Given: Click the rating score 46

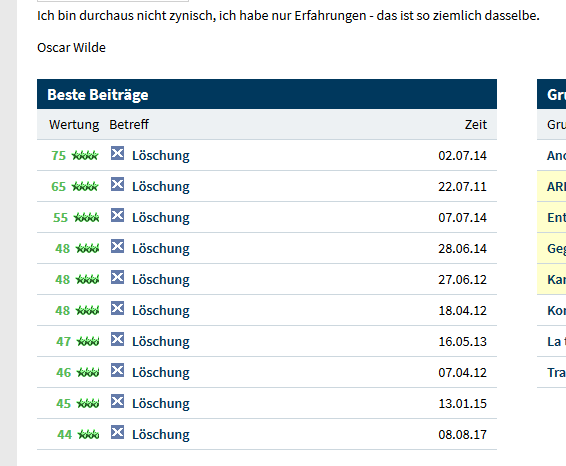Looking at the screenshot, I should [x=64, y=373].
